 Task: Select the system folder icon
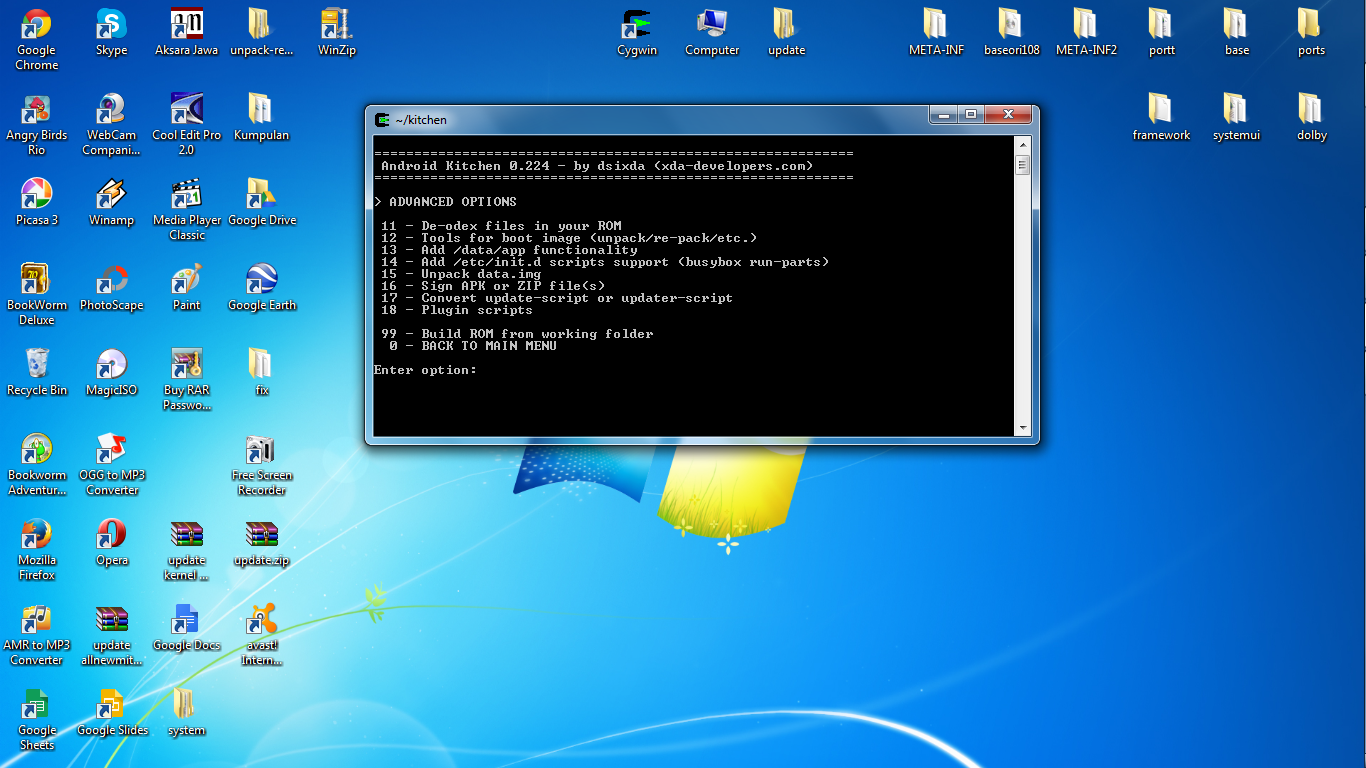(187, 712)
